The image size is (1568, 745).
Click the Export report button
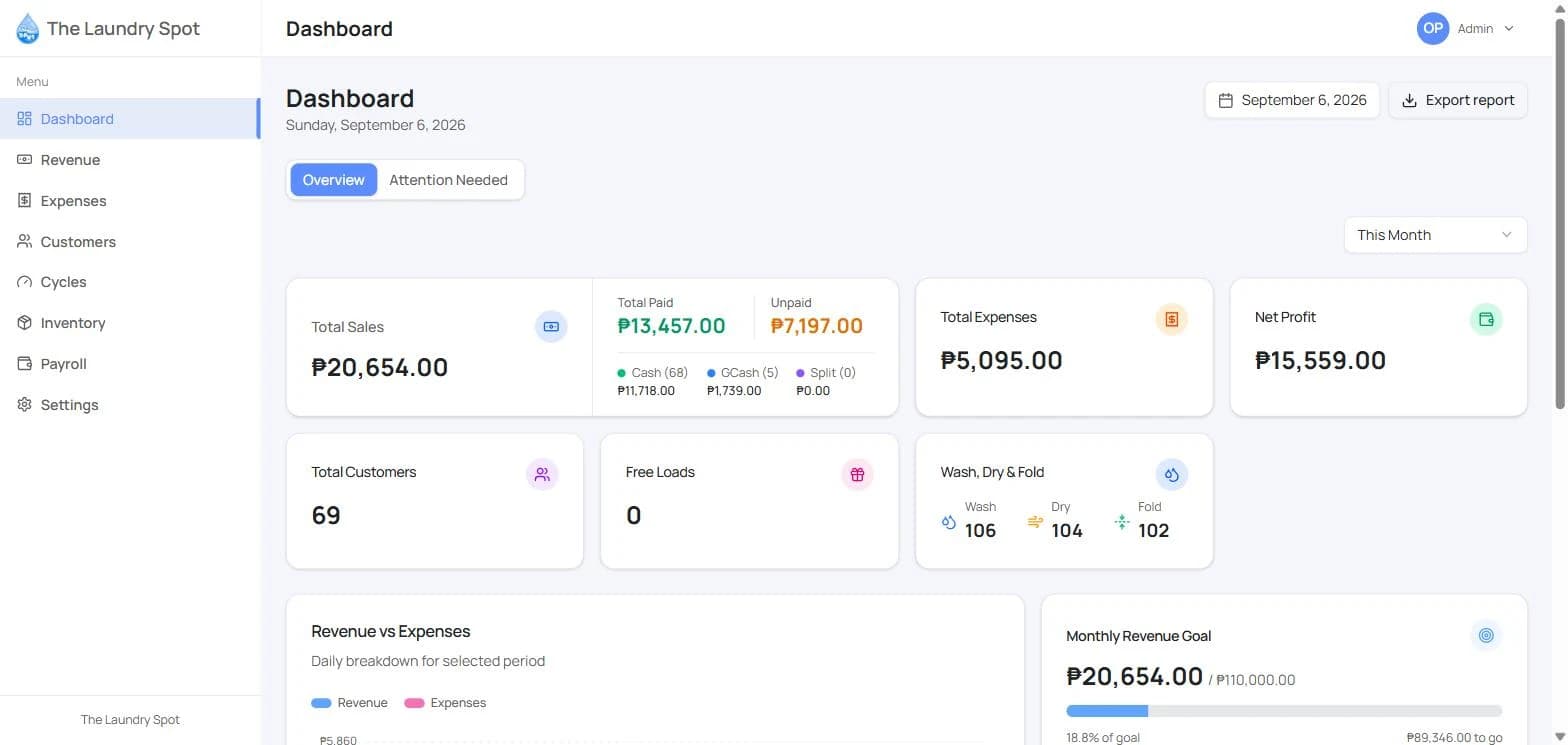point(1458,100)
